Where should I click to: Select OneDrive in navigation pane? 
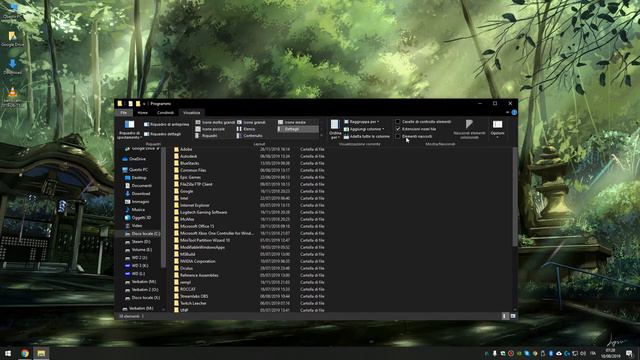coord(135,159)
